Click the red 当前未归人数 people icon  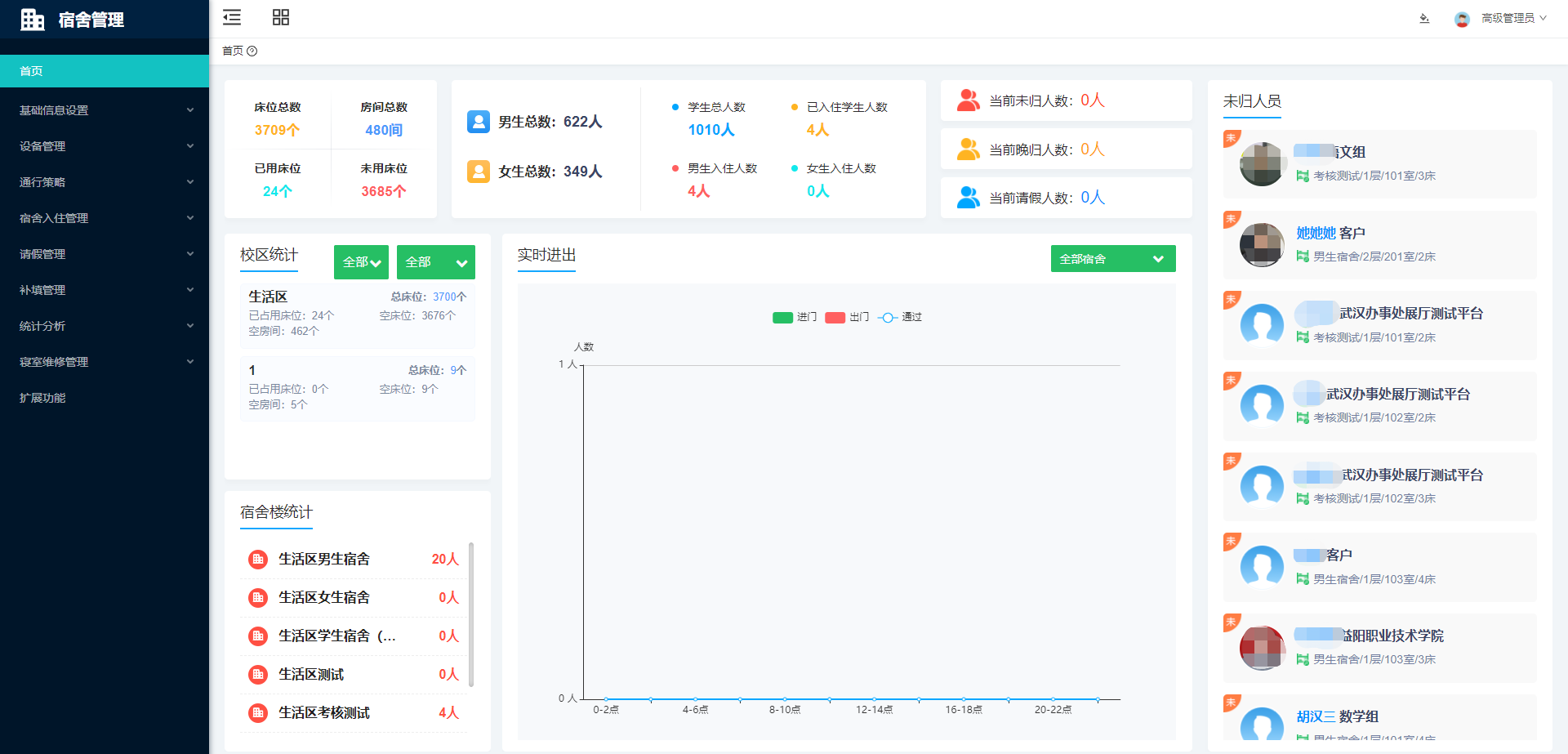(968, 100)
